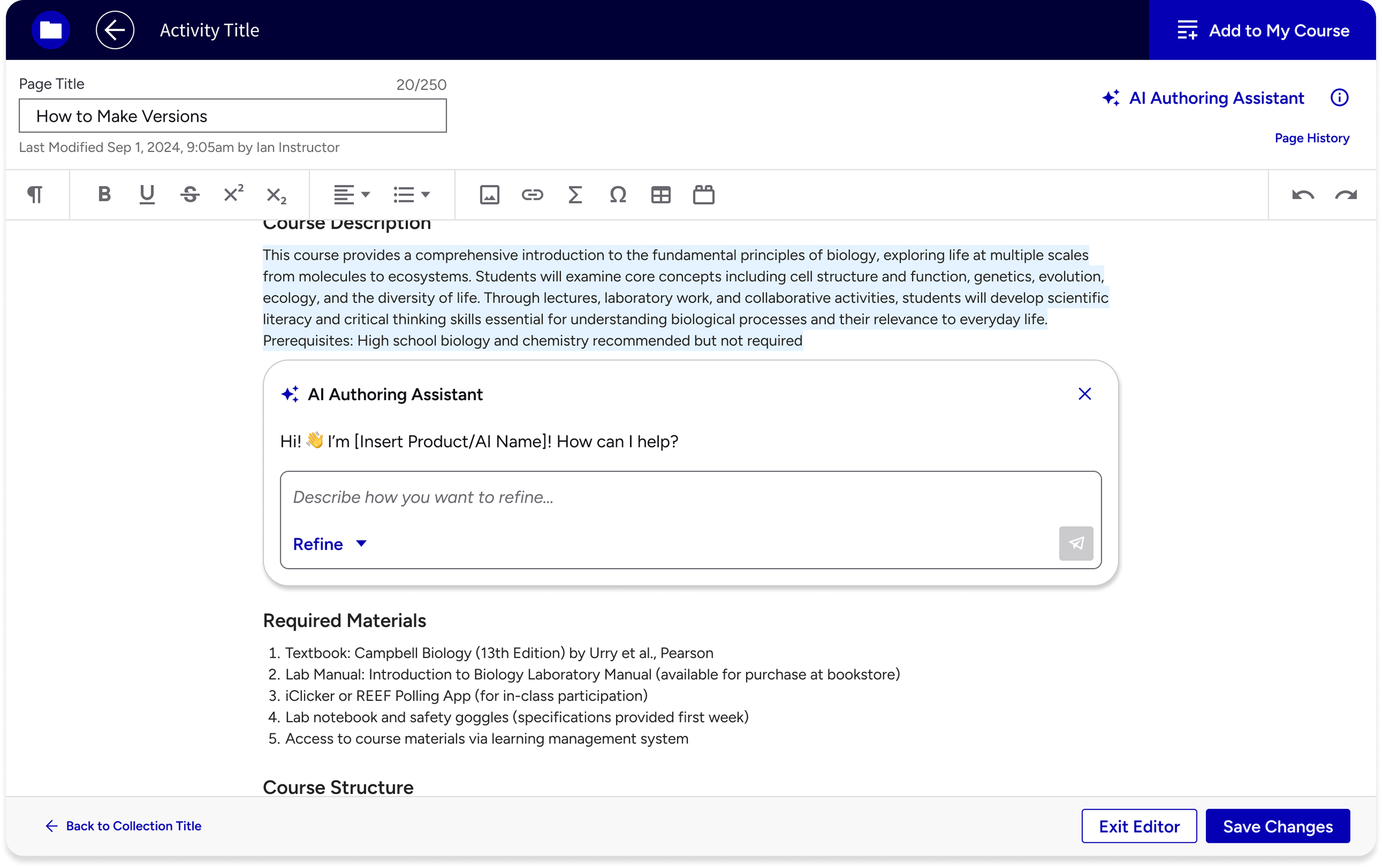This screenshot has height=868, width=1382.
Task: Close the AI Authoring Assistant panel
Action: pos(1084,394)
